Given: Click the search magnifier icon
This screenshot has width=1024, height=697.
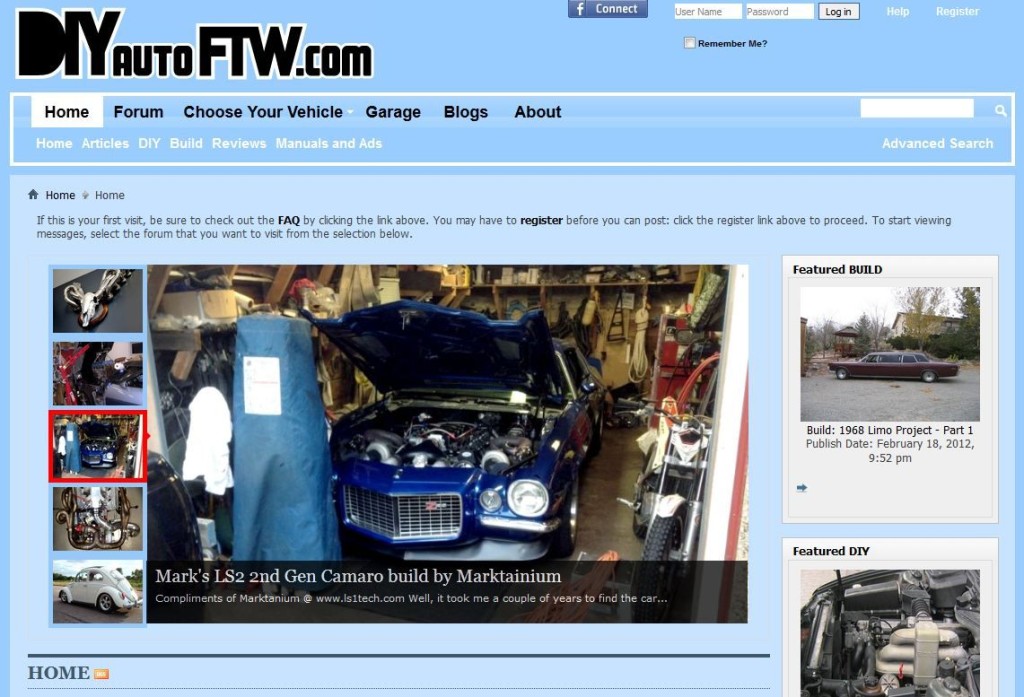Looking at the screenshot, I should [x=1000, y=108].
